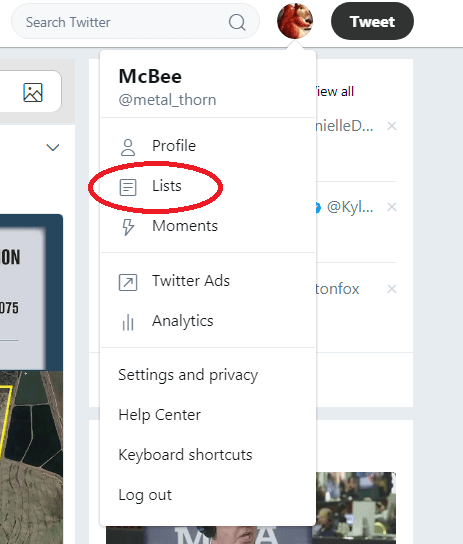Dismiss the @Kyl... follow suggestion

point(392,207)
